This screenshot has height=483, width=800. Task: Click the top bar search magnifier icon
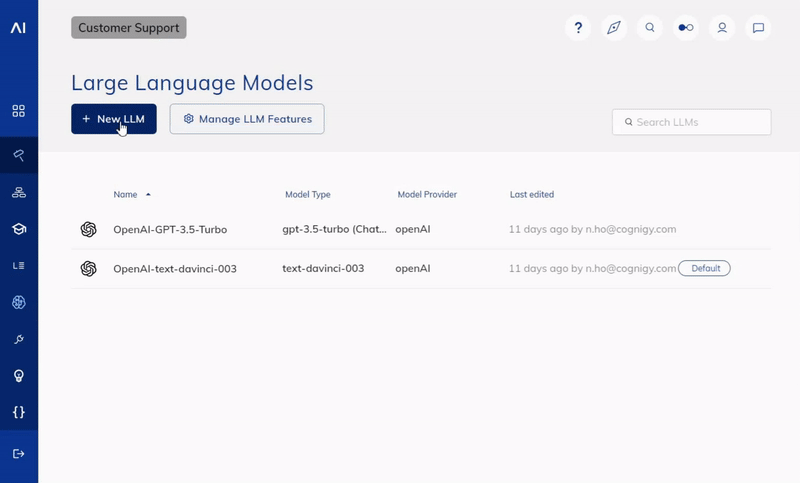click(649, 28)
